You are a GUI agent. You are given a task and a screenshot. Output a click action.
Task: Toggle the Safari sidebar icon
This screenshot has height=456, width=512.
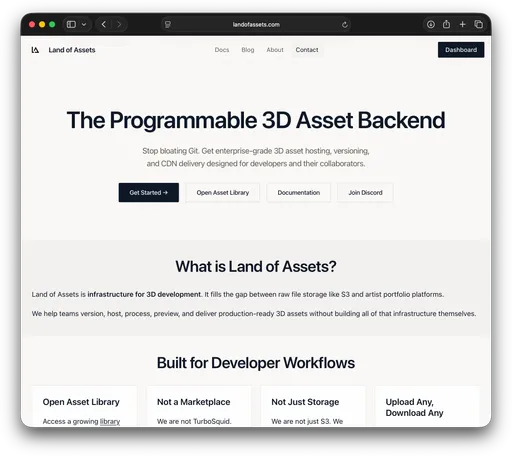pyautogui.click(x=71, y=24)
